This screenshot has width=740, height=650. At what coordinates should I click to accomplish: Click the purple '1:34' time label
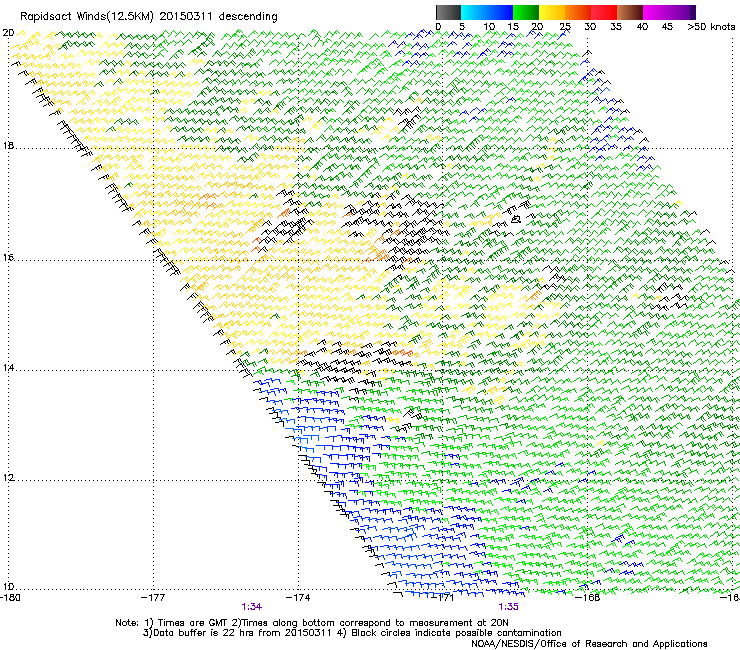pyautogui.click(x=252, y=607)
